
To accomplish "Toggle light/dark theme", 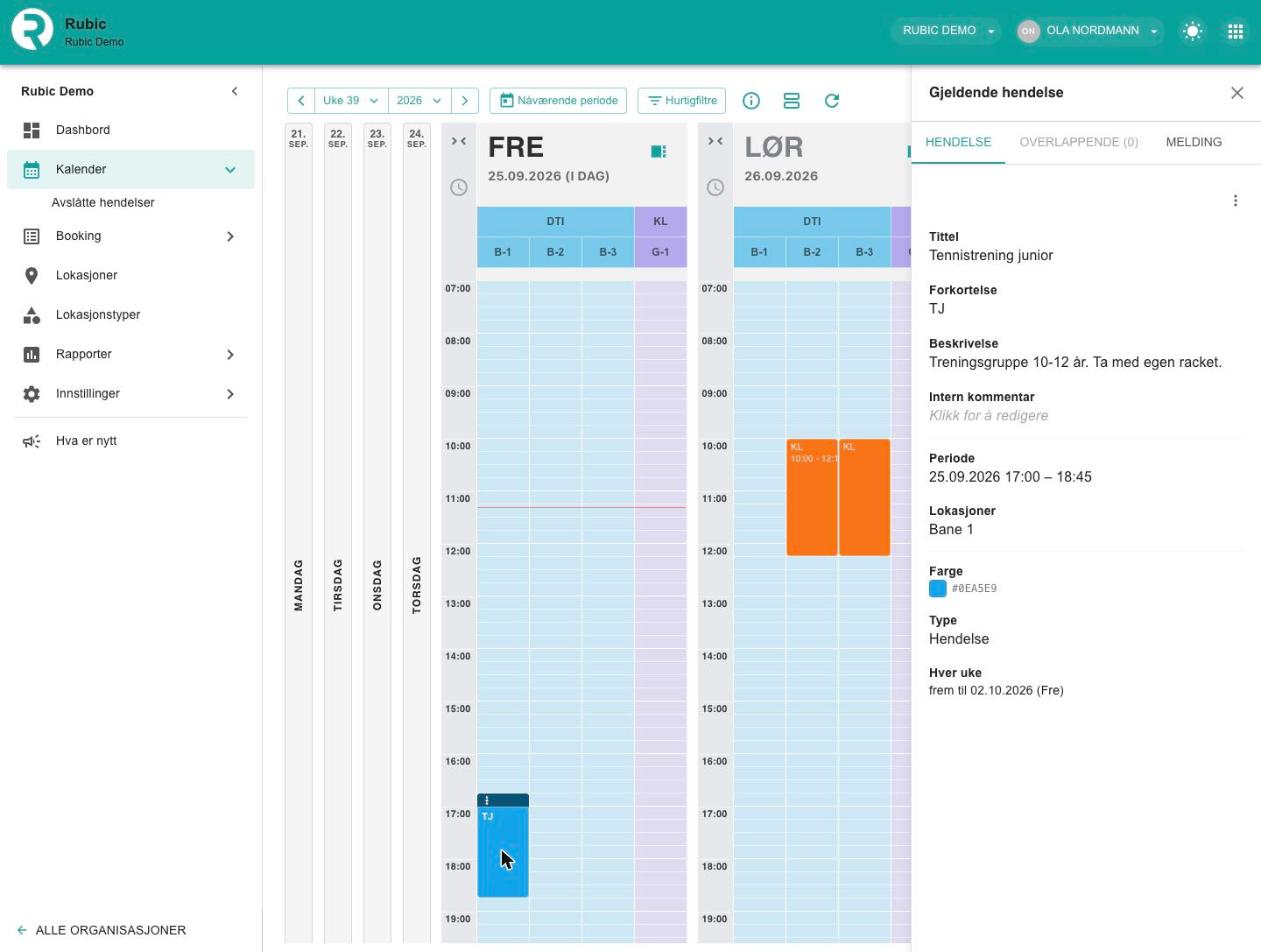I will tap(1192, 31).
